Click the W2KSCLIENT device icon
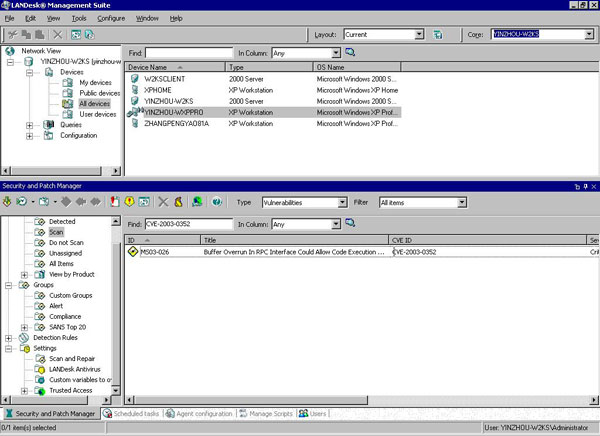 click(134, 78)
